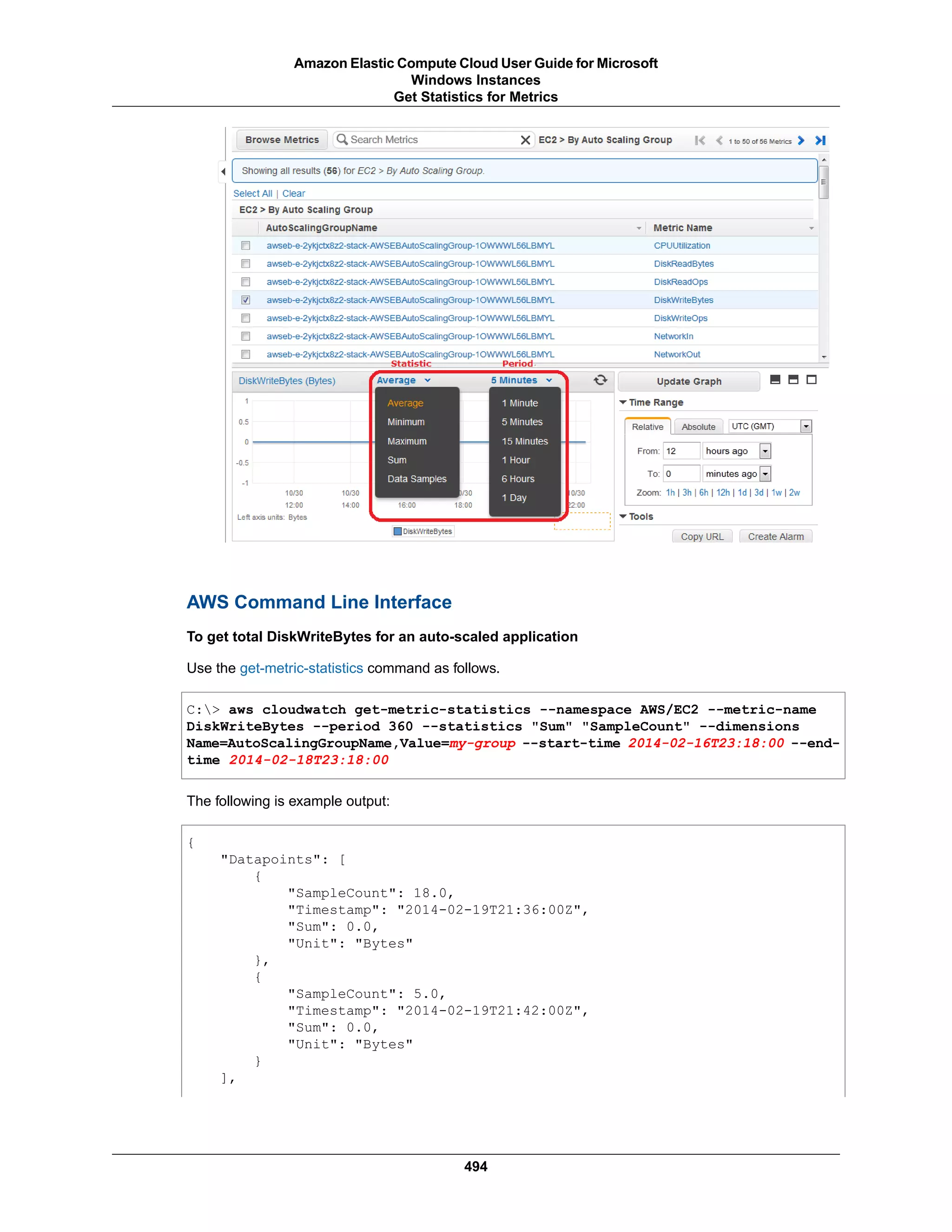Click the From value field
The width and height of the screenshot is (952, 1232).
[681, 450]
